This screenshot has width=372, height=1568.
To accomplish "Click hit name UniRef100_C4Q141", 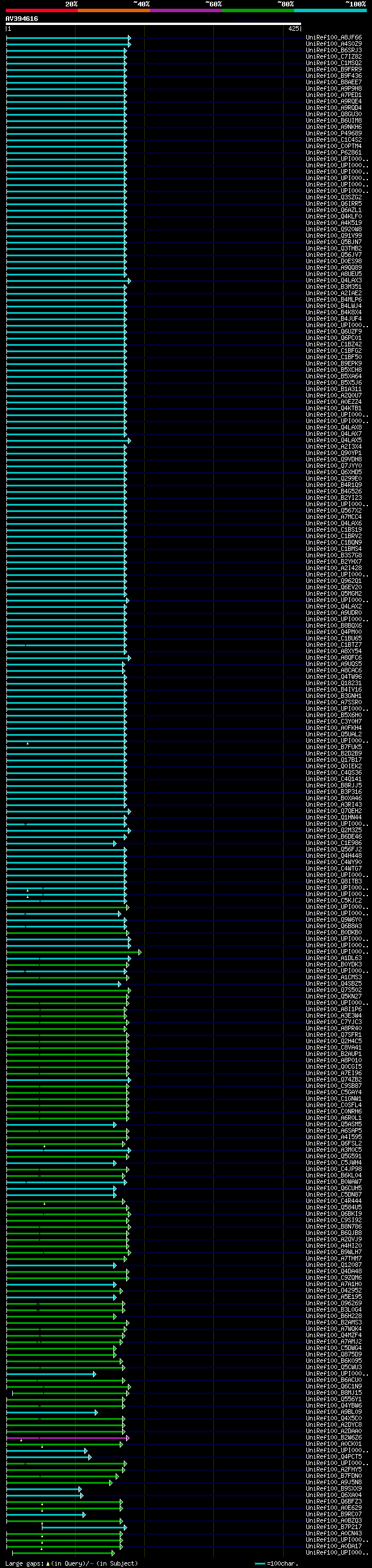I will click(x=334, y=779).
